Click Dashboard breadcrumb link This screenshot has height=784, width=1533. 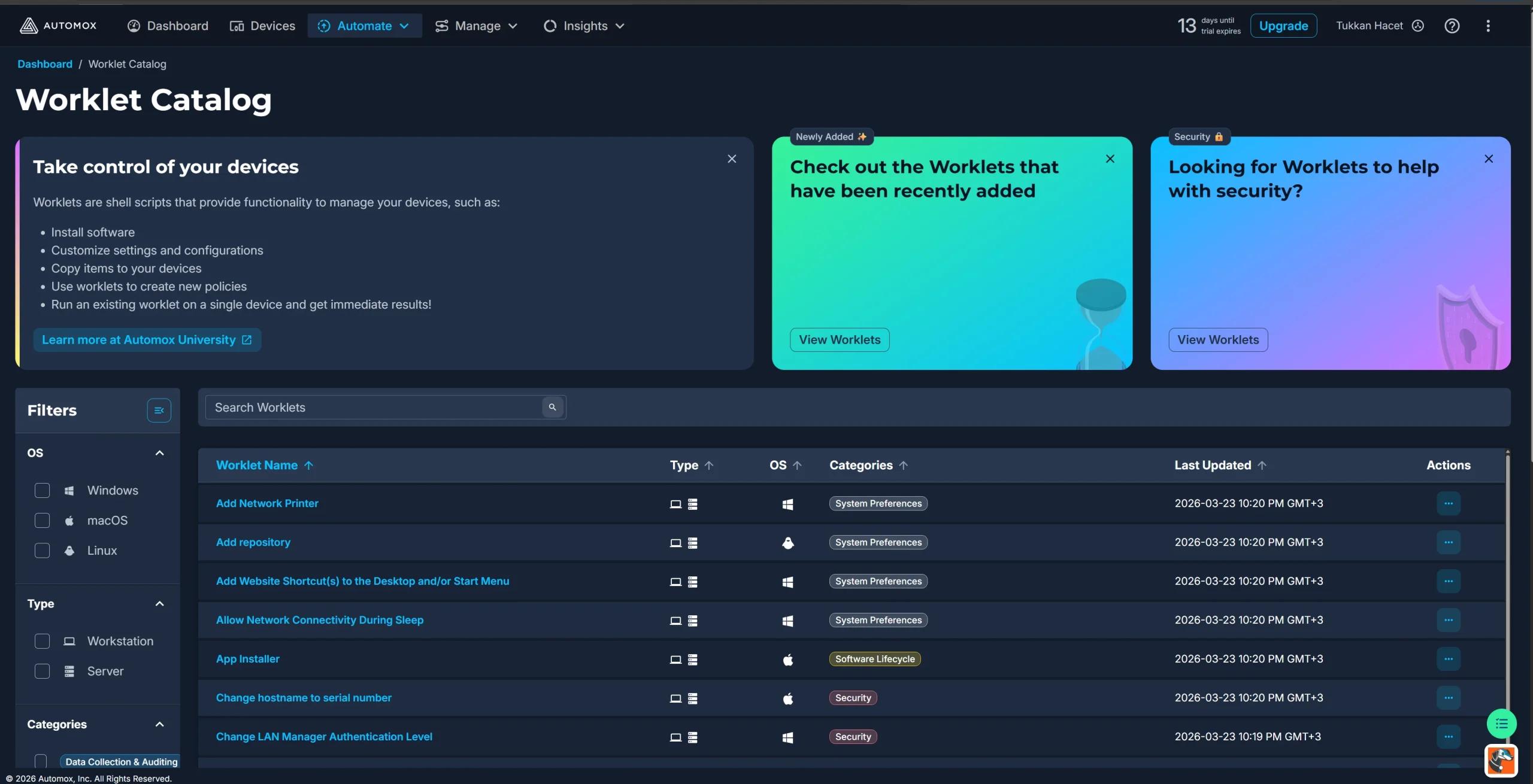(45, 64)
